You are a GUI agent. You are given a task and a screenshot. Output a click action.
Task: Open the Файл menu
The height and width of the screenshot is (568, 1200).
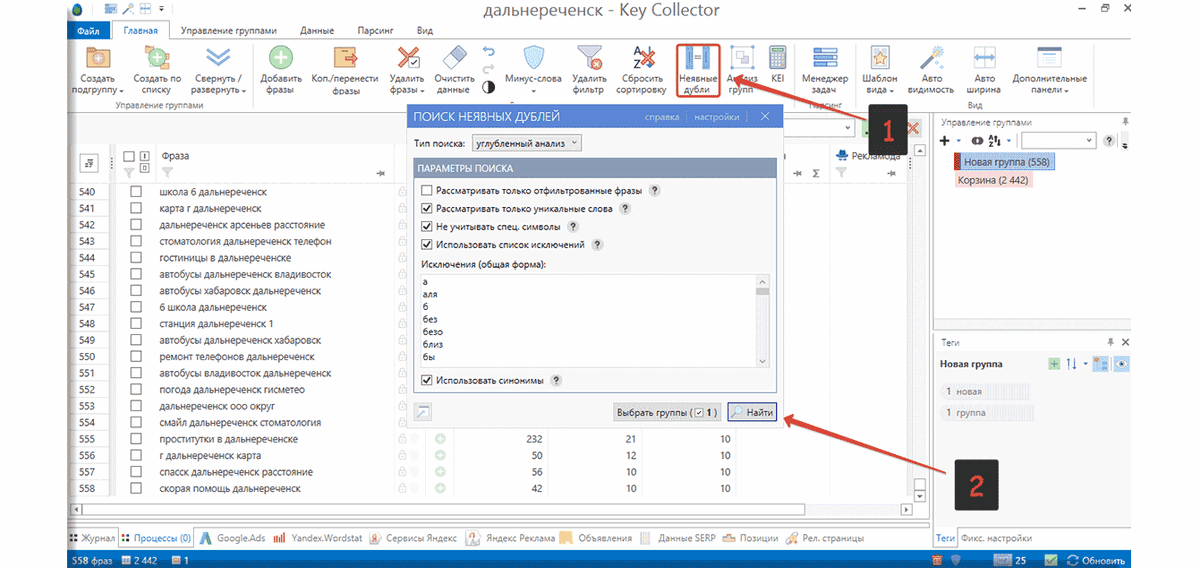91,31
